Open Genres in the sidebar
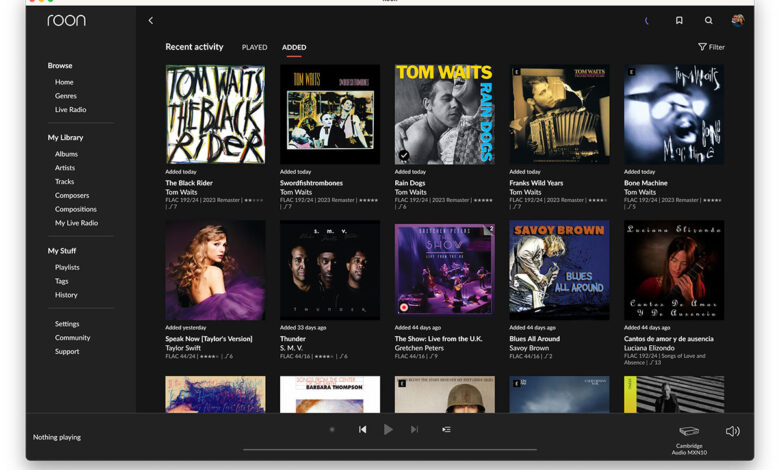 click(x=66, y=96)
